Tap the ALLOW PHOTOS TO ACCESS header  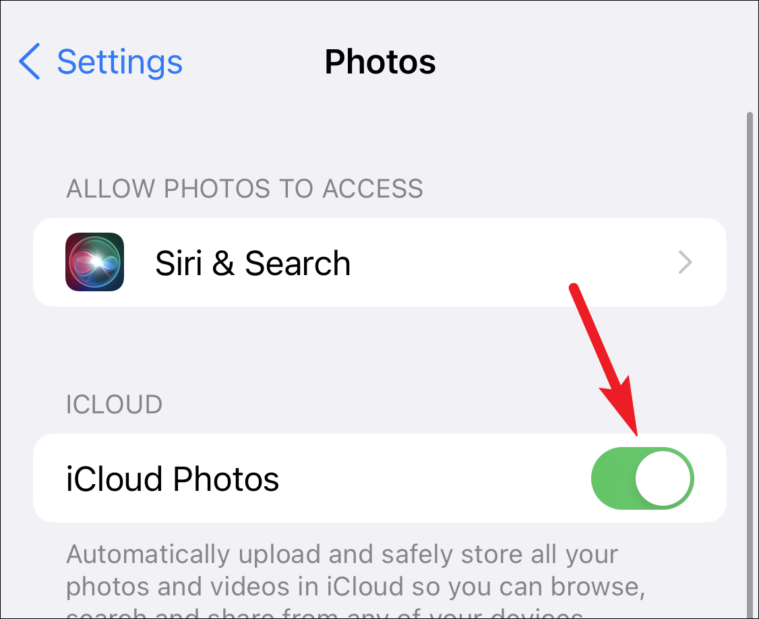(244, 189)
